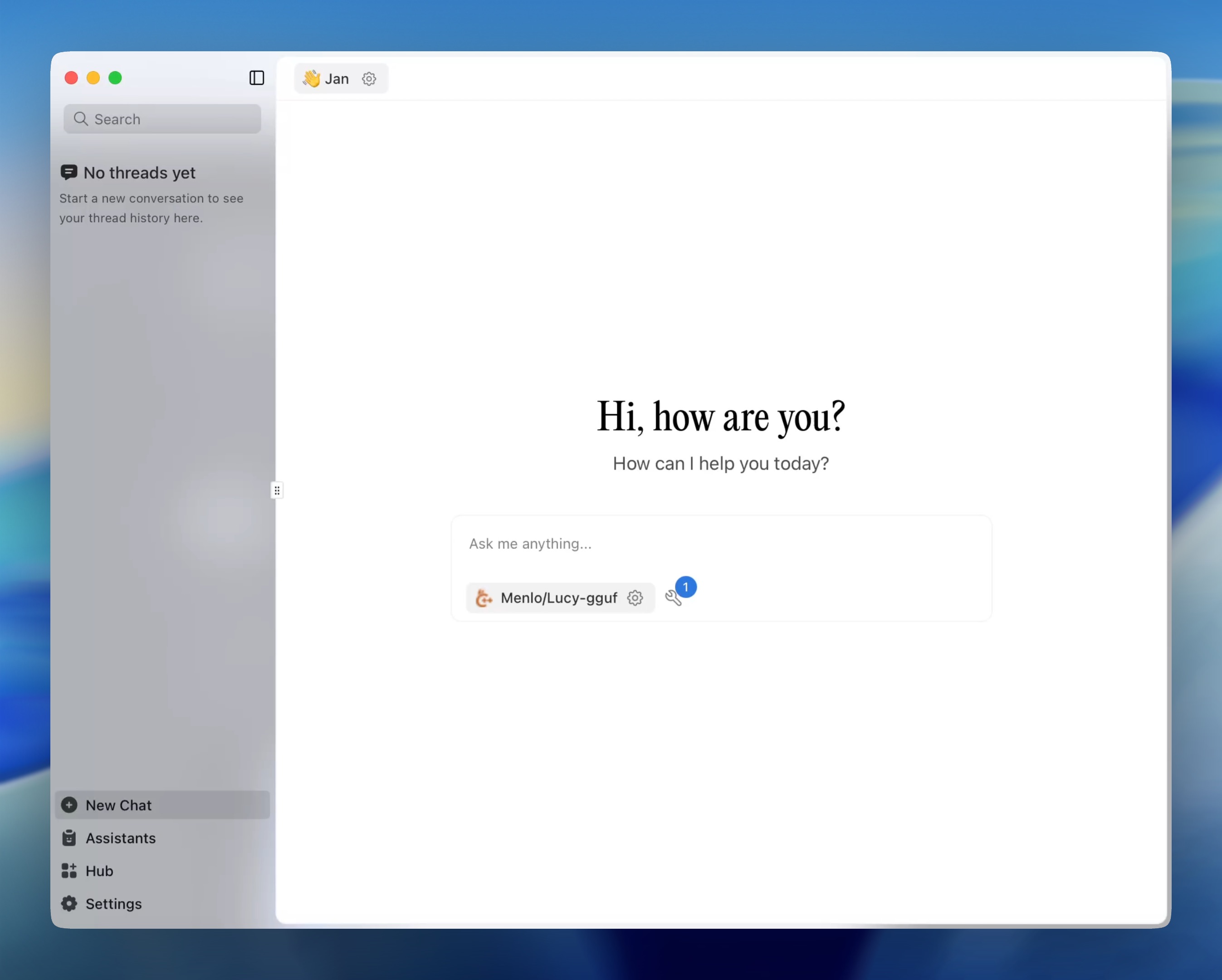Click the New Chat plus icon
This screenshot has height=980, width=1222.
click(x=69, y=805)
